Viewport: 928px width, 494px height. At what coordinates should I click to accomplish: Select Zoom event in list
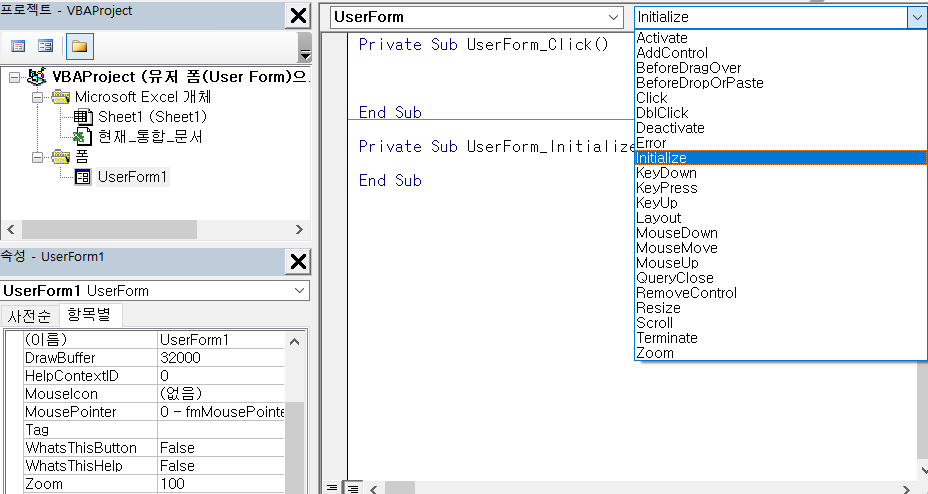pos(780,353)
